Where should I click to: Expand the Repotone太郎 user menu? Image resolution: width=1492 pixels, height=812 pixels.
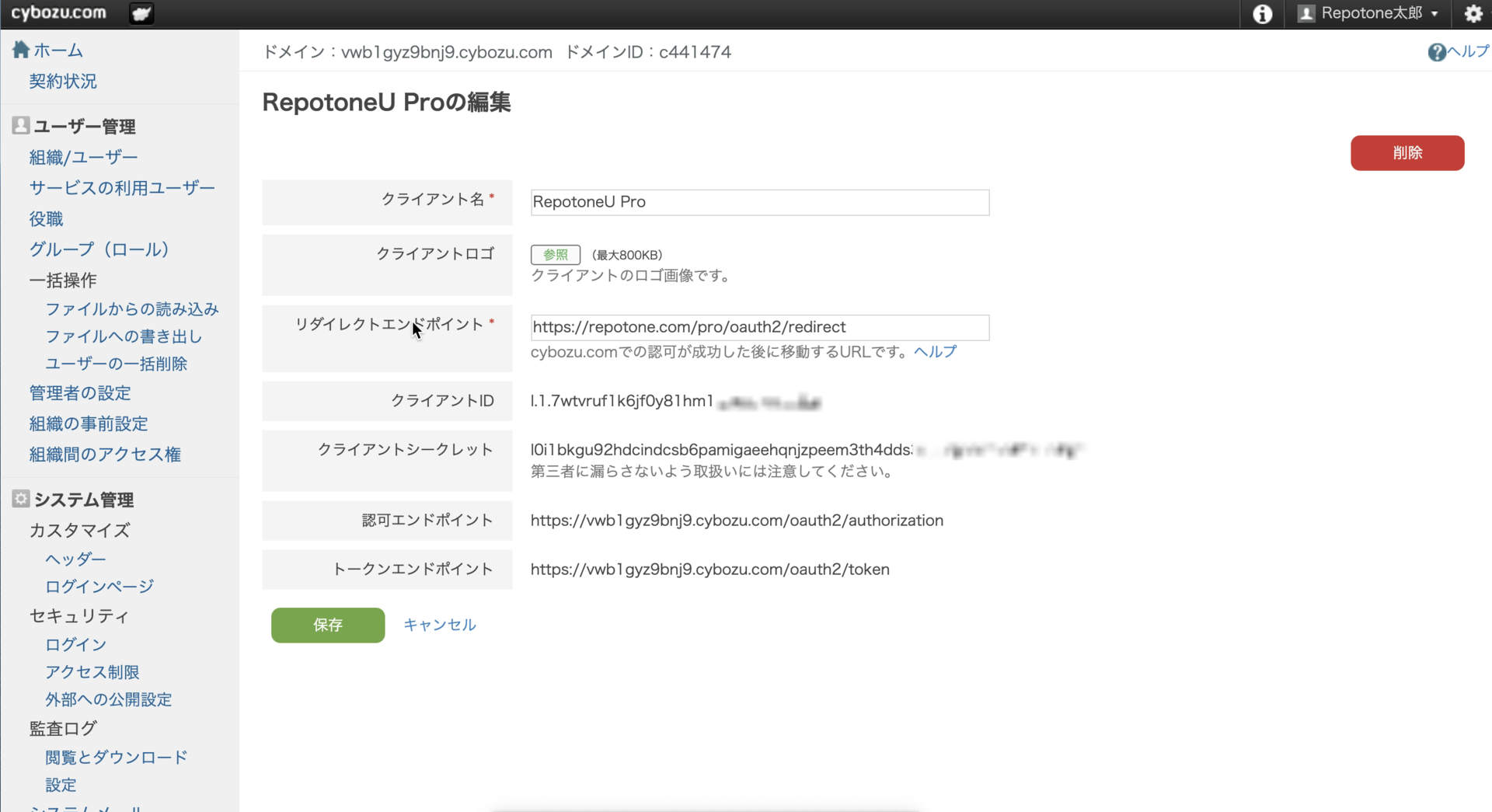coord(1368,13)
